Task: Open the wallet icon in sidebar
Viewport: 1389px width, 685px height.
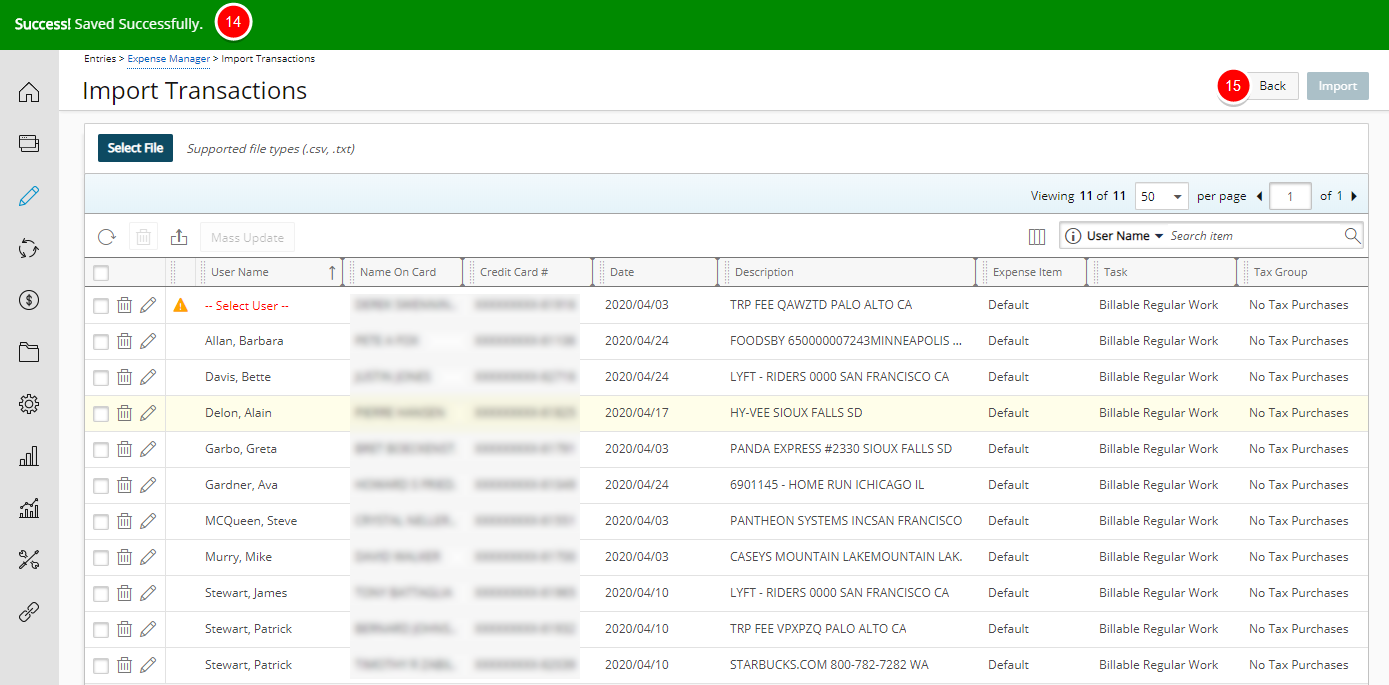Action: click(29, 143)
